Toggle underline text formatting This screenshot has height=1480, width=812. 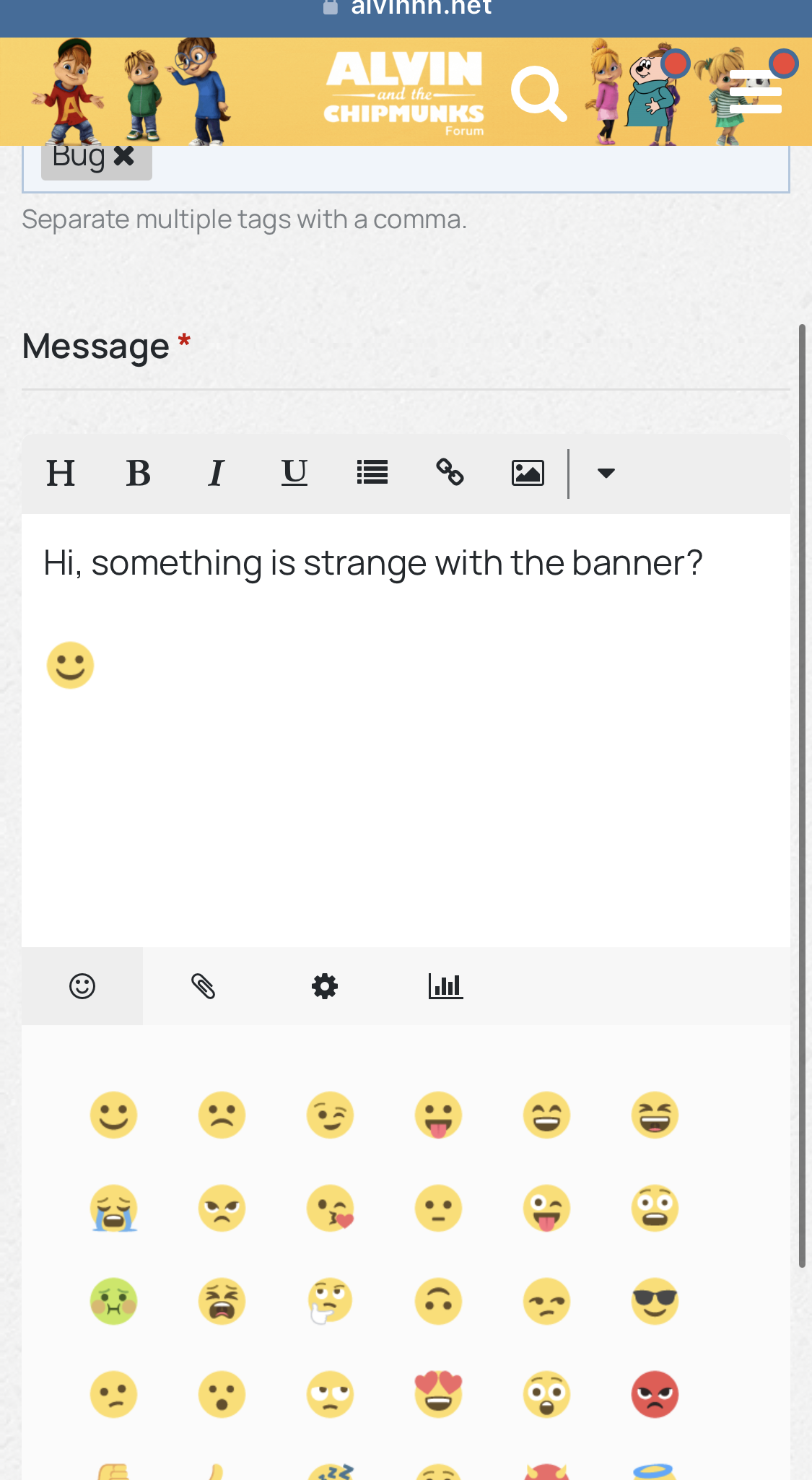[294, 474]
